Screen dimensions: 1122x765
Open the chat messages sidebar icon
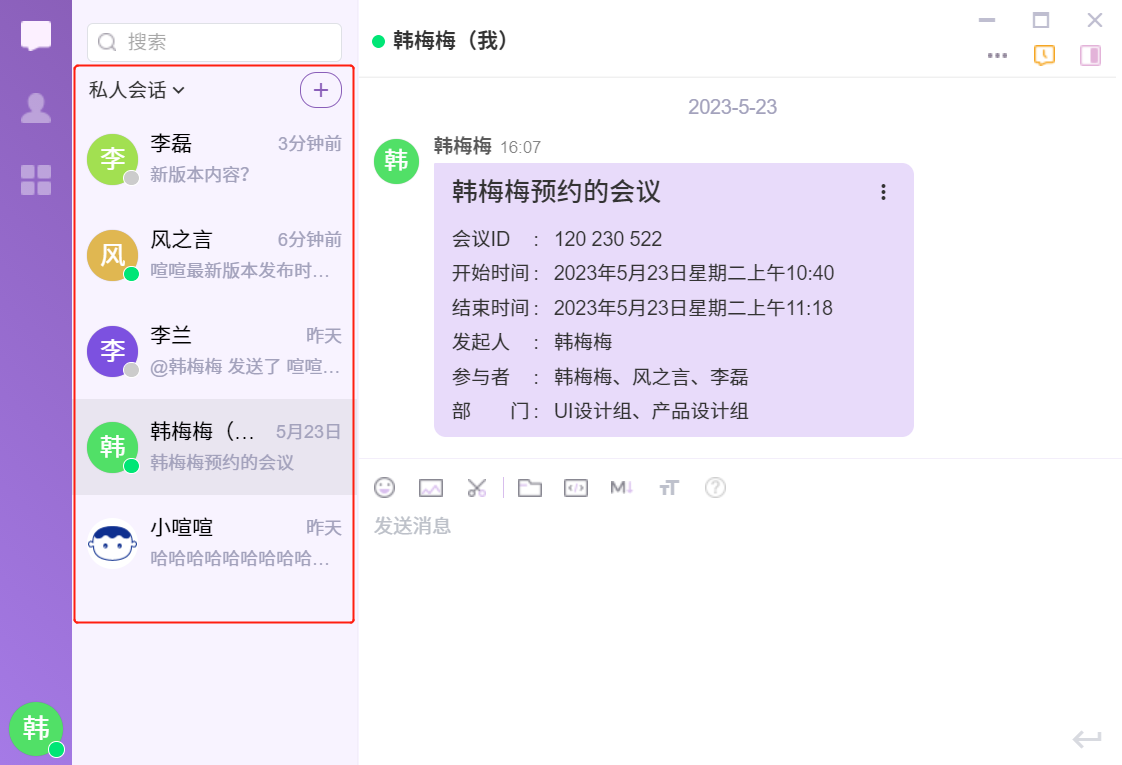click(36, 36)
